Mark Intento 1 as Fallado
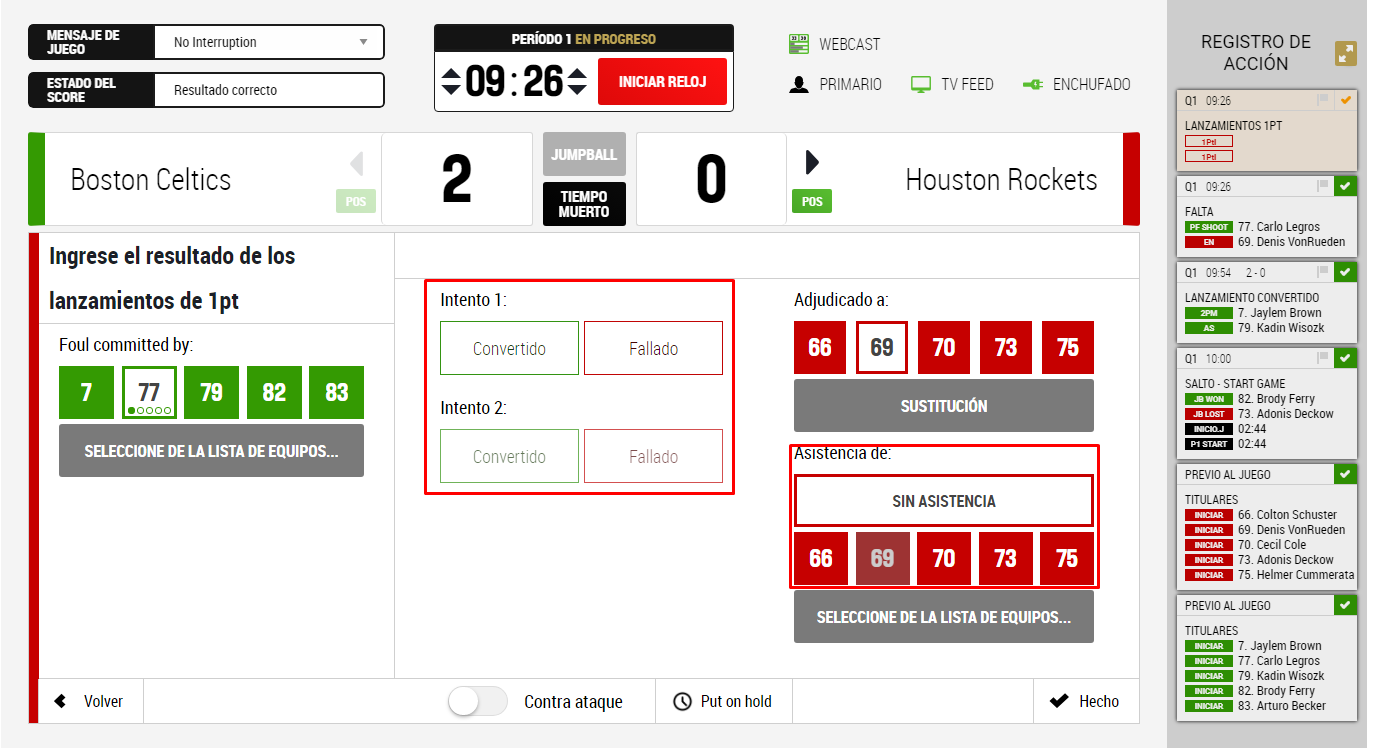 (653, 348)
